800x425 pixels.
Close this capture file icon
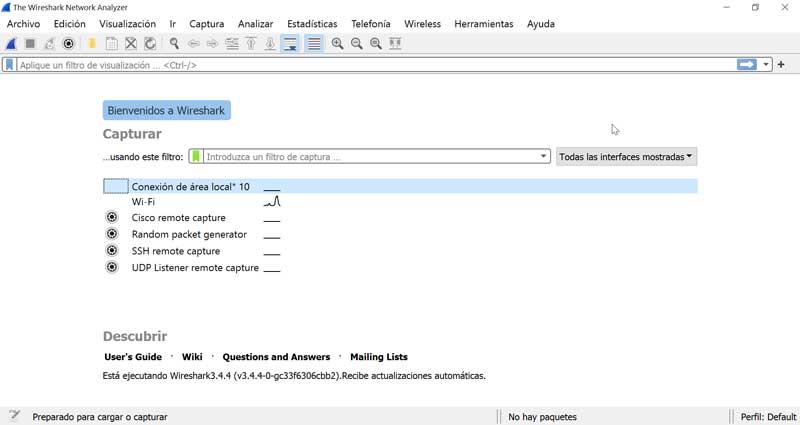(x=131, y=44)
